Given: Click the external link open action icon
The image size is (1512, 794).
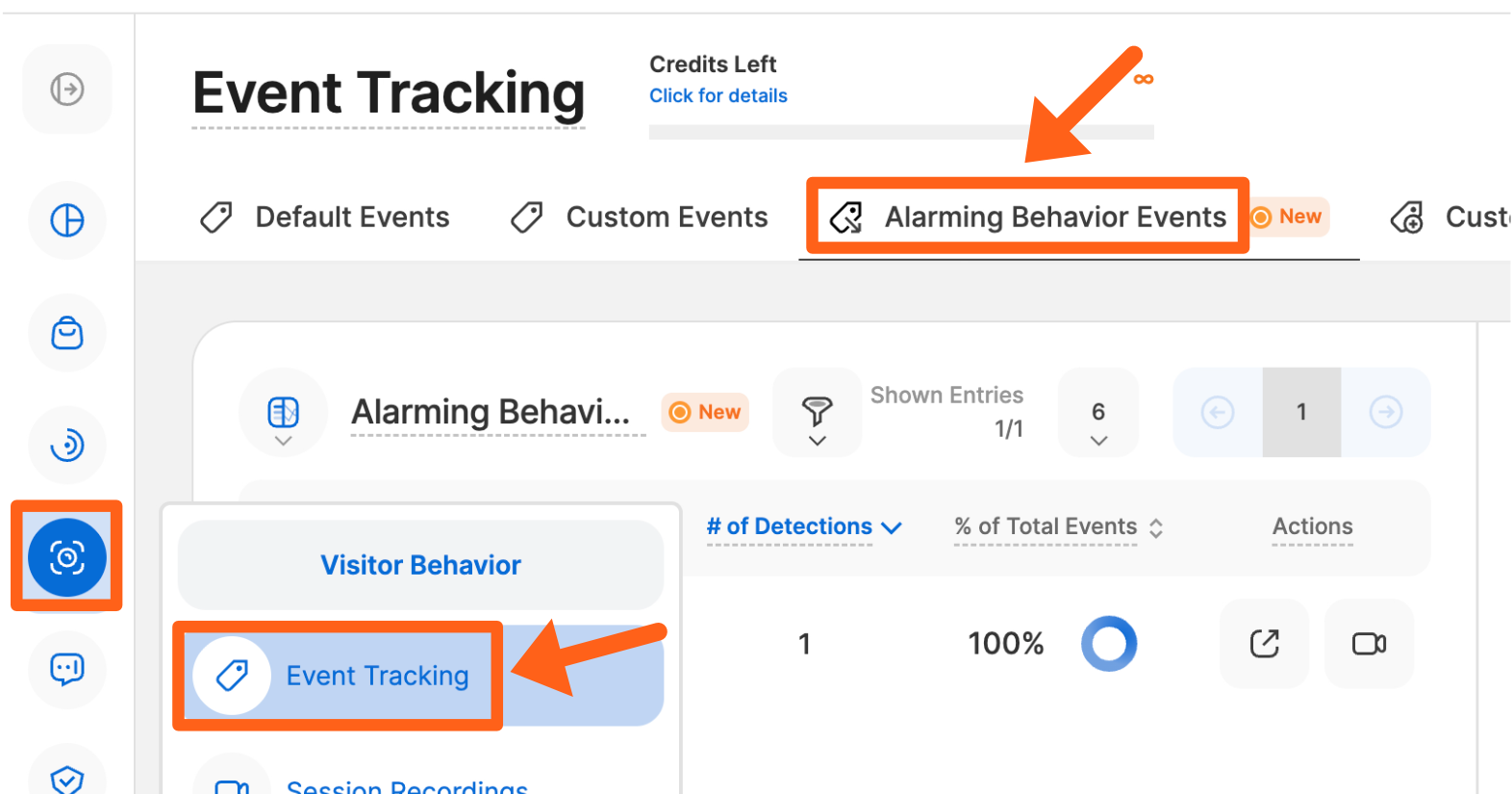Looking at the screenshot, I should click(1265, 644).
